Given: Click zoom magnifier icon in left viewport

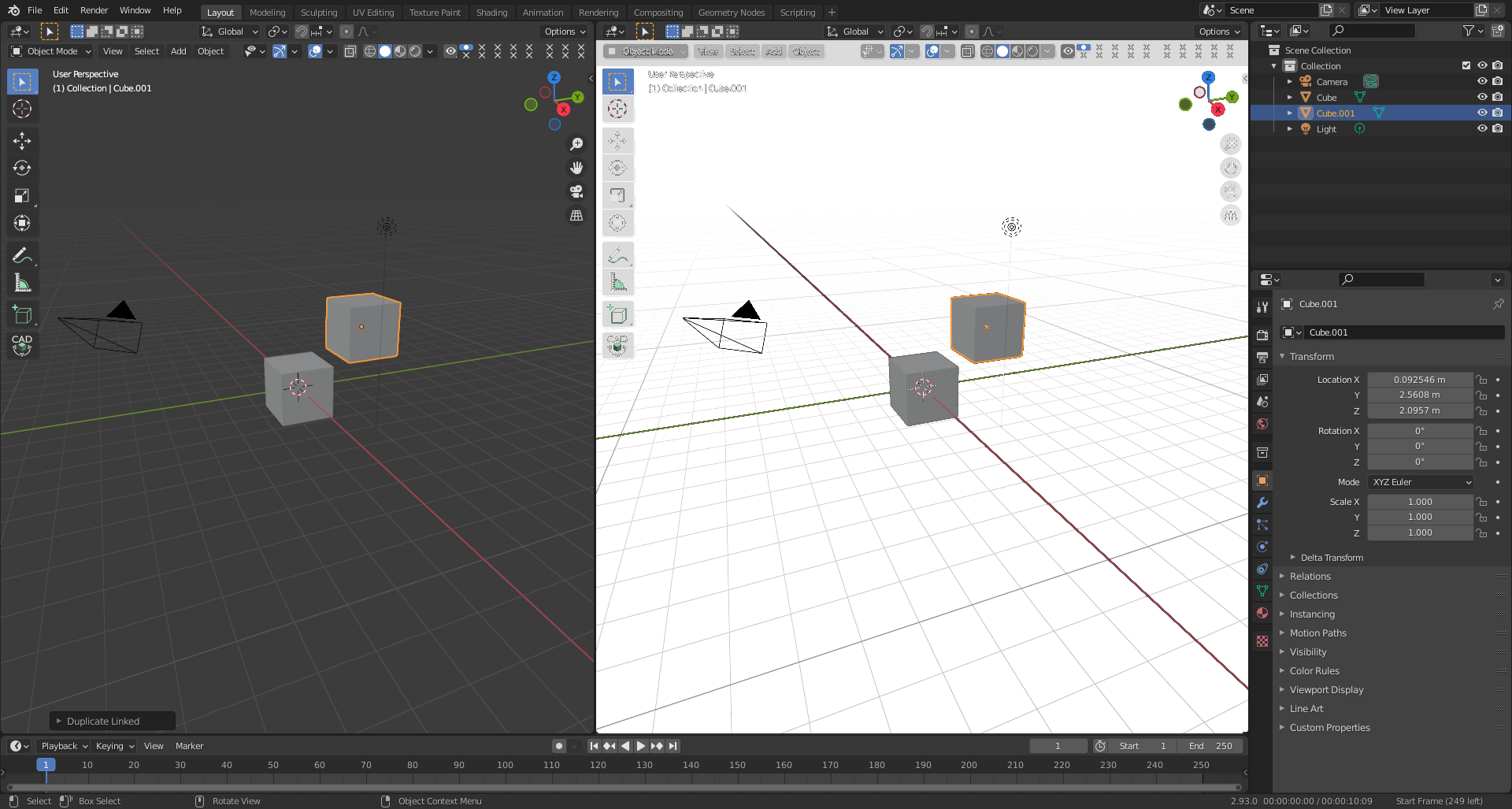Looking at the screenshot, I should click(576, 144).
